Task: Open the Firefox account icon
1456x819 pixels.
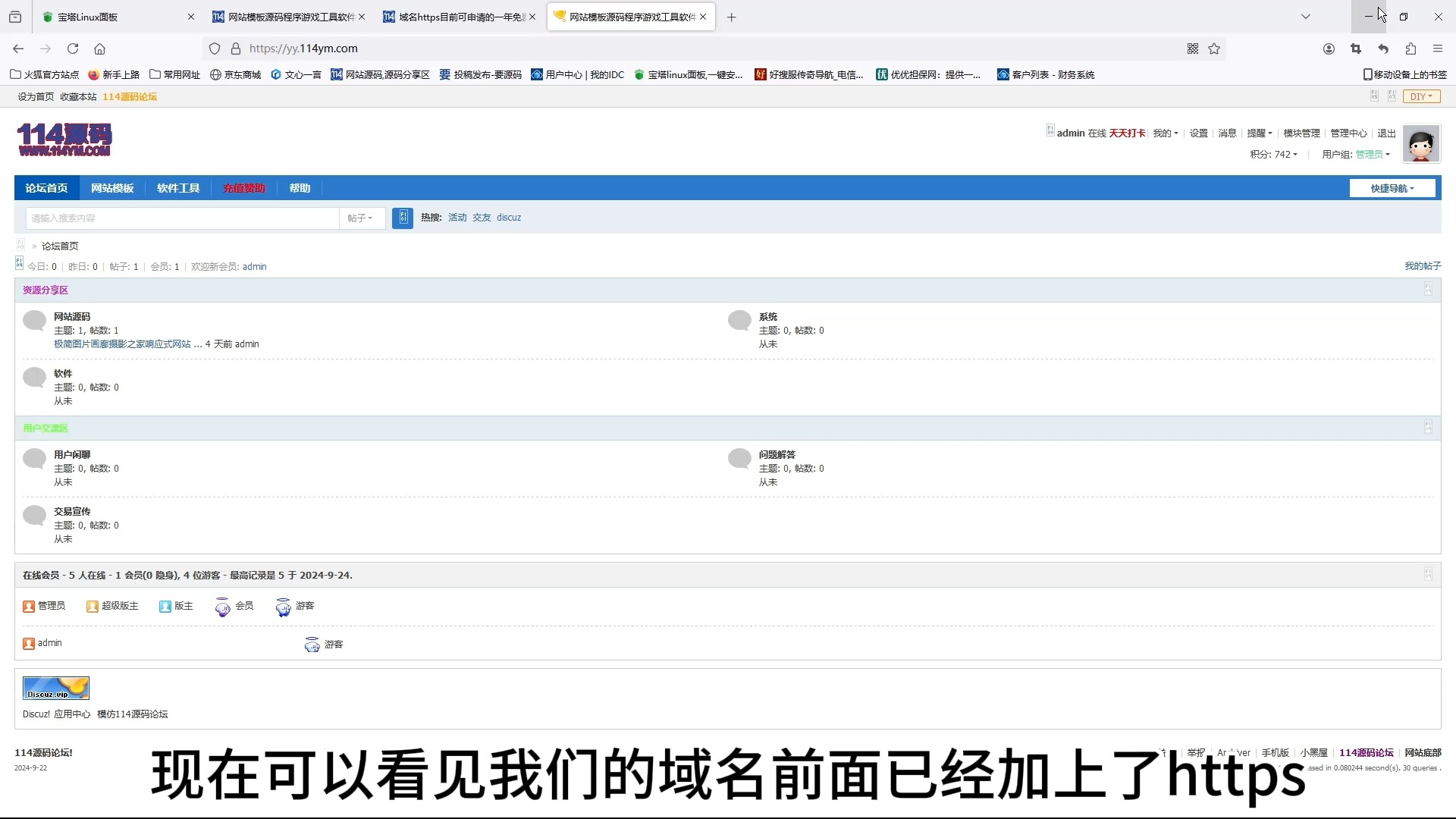Action: pyautogui.click(x=1329, y=49)
